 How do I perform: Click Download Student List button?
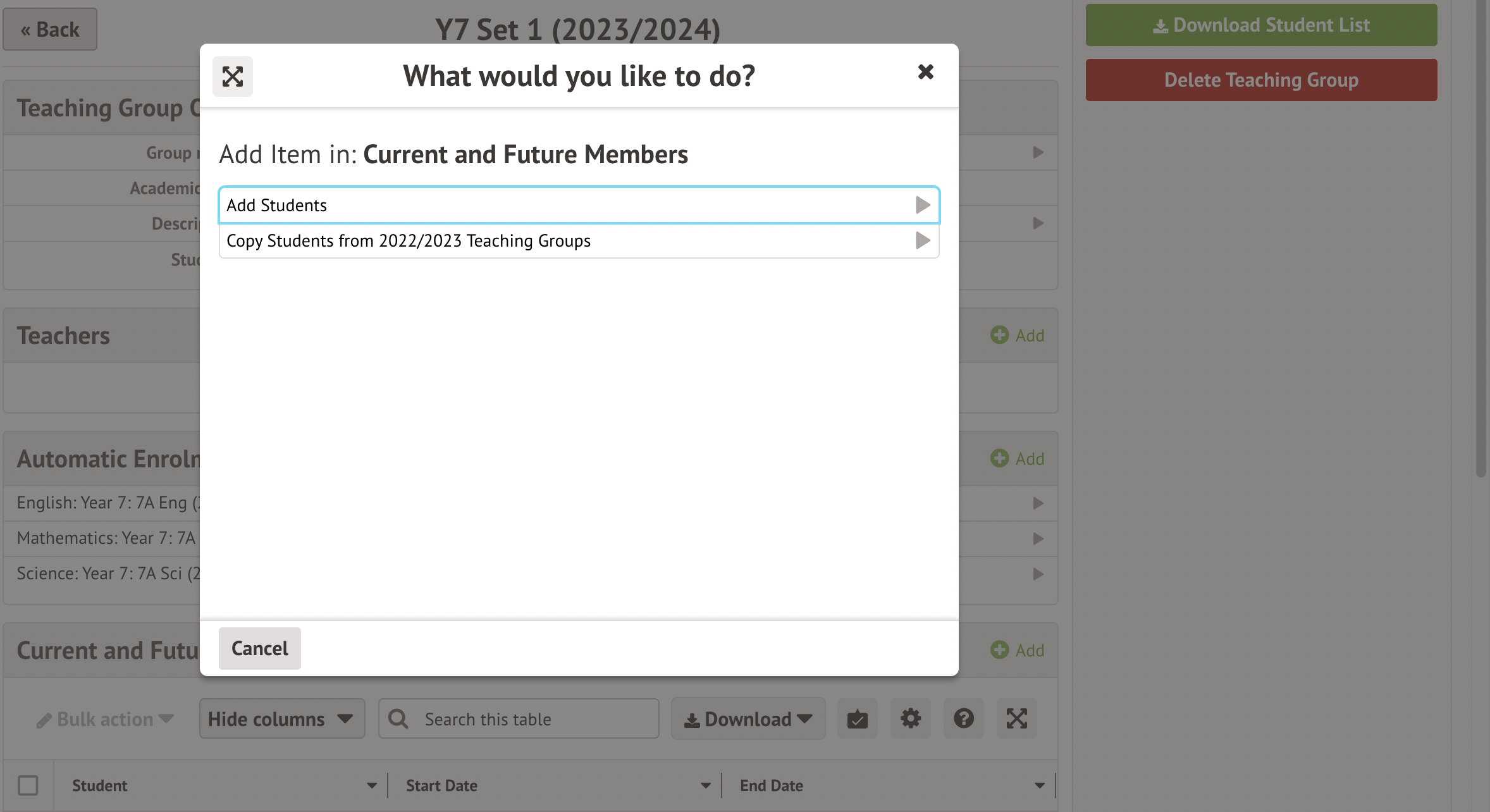click(1261, 25)
